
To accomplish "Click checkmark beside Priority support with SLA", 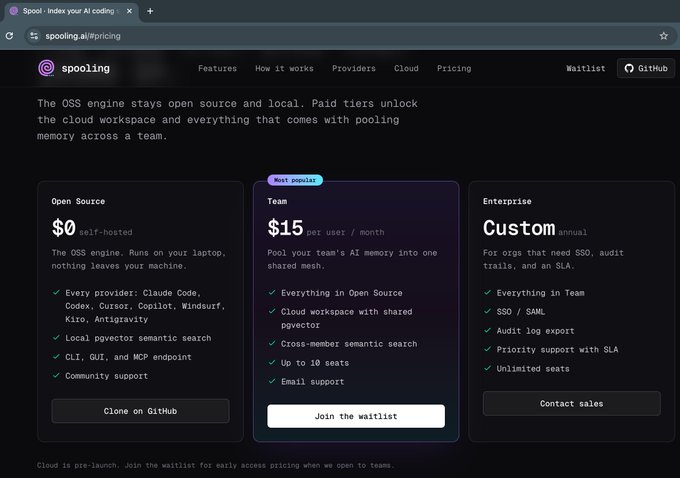I will (487, 349).
